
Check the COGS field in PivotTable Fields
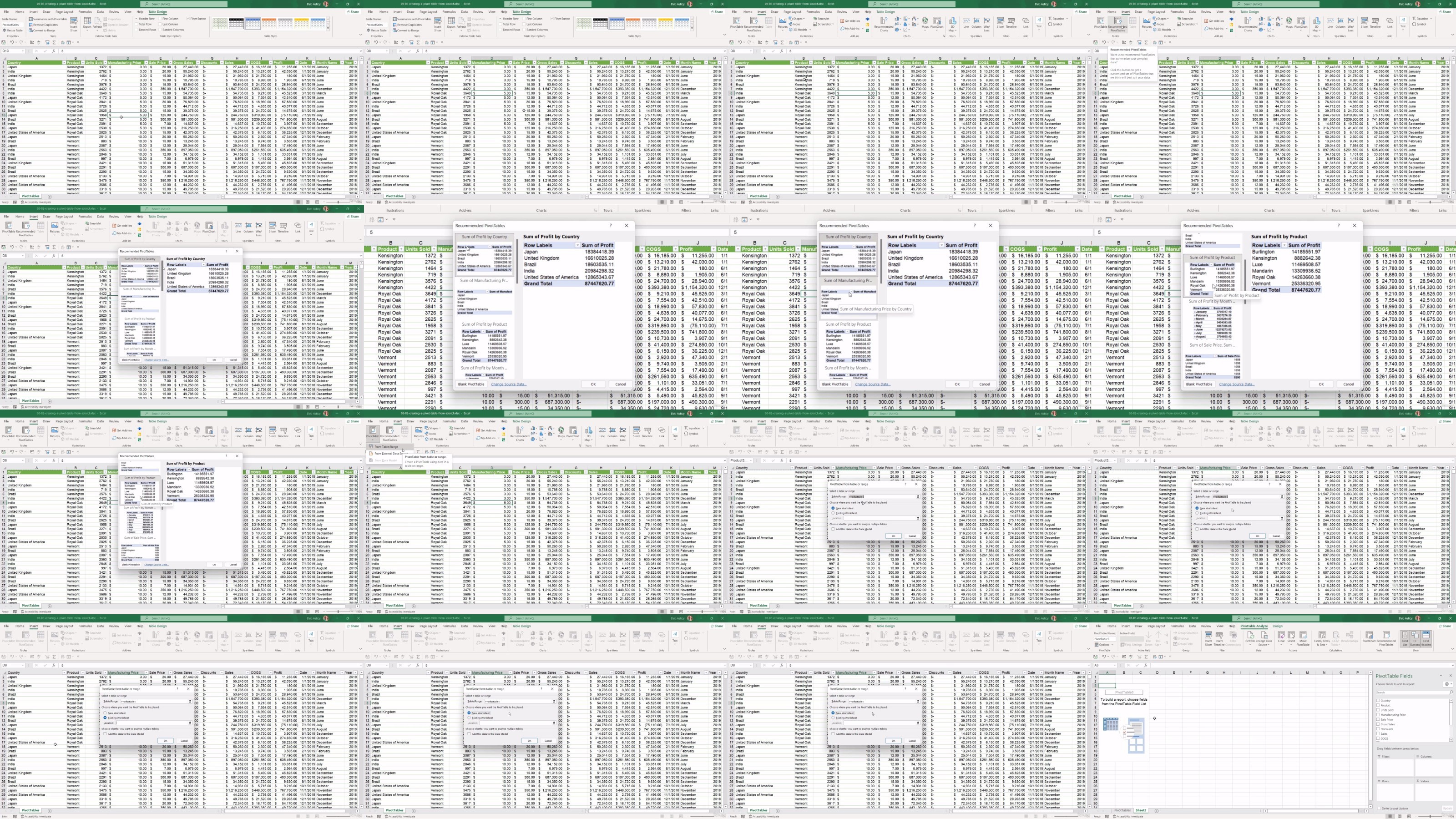pyautogui.click(x=1378, y=739)
